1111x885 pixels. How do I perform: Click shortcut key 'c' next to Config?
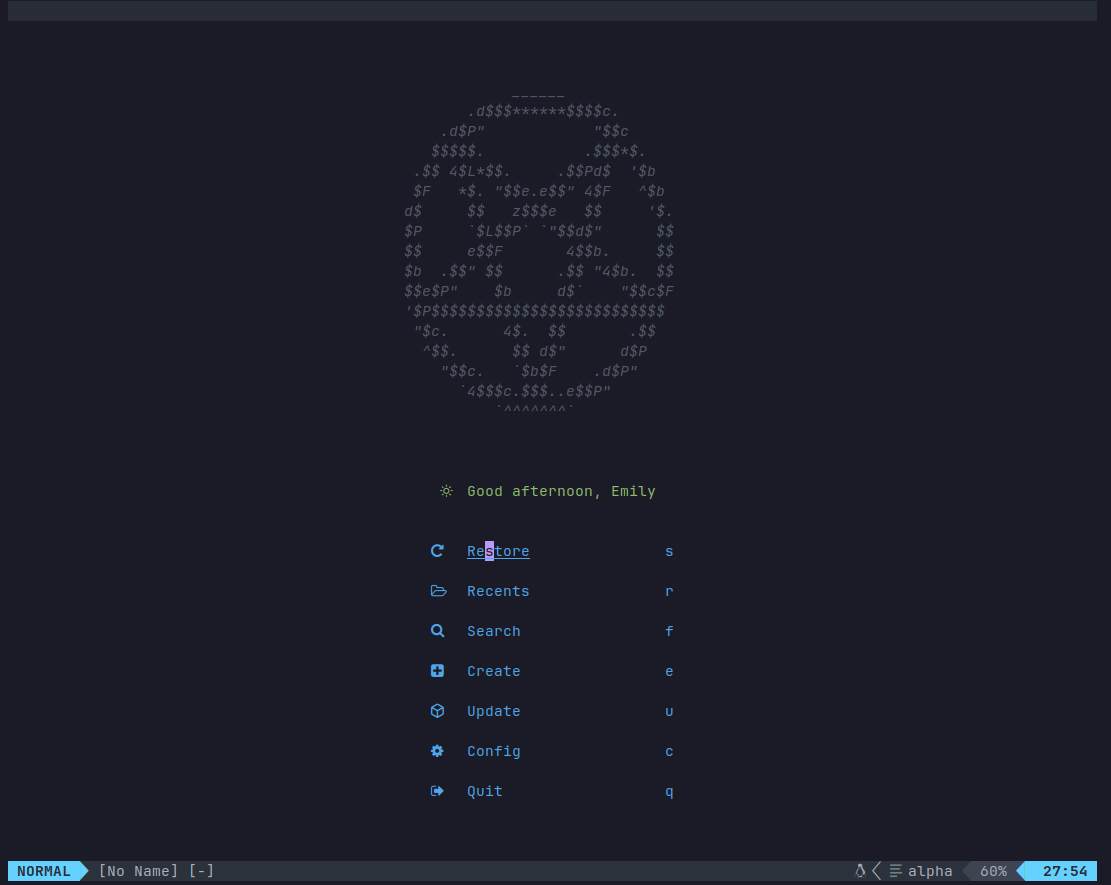pos(669,751)
